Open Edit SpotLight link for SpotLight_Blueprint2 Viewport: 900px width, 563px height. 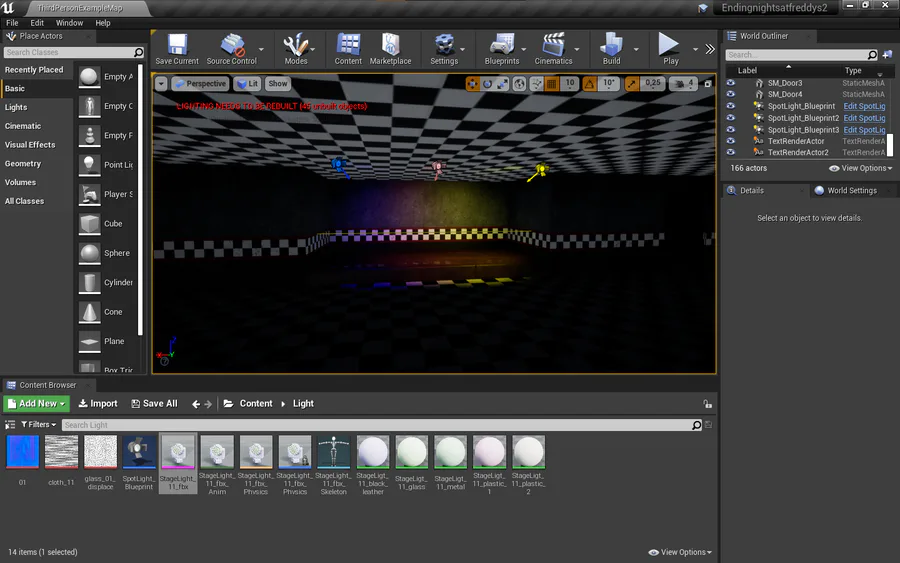click(864, 118)
